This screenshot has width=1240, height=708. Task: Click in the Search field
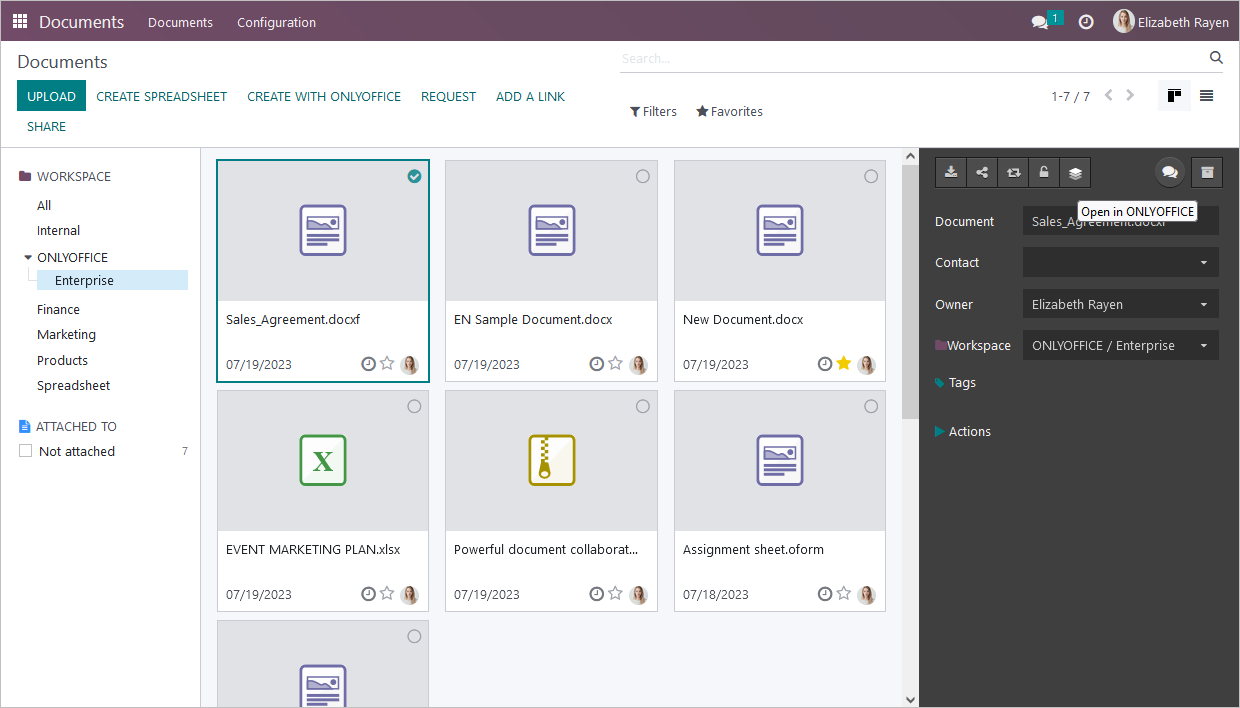(912, 58)
